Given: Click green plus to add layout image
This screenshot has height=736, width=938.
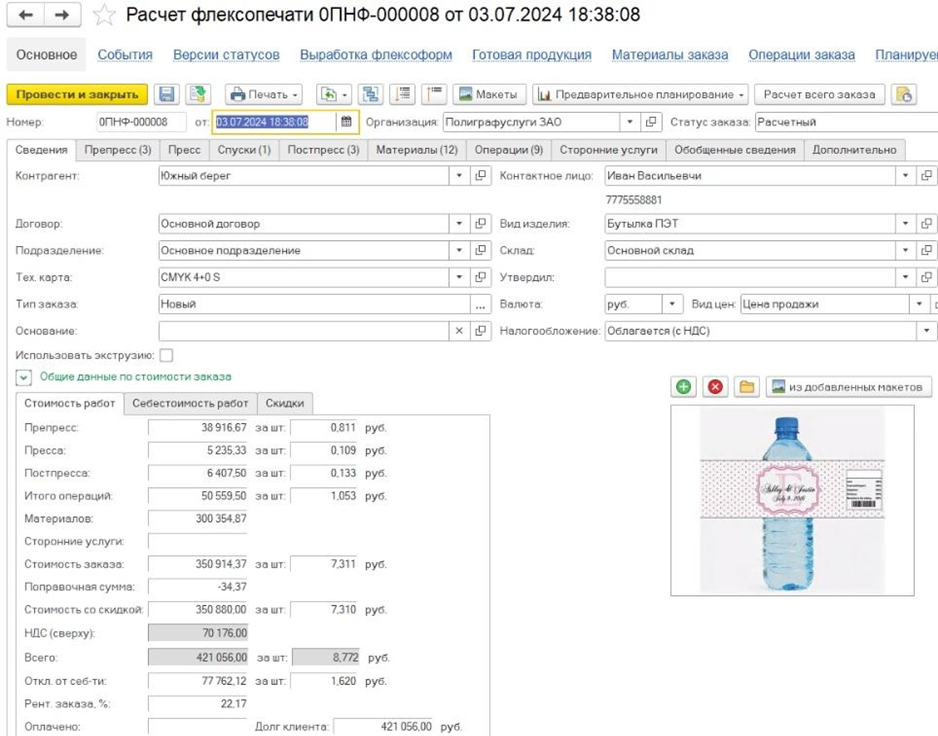Looking at the screenshot, I should coord(684,387).
